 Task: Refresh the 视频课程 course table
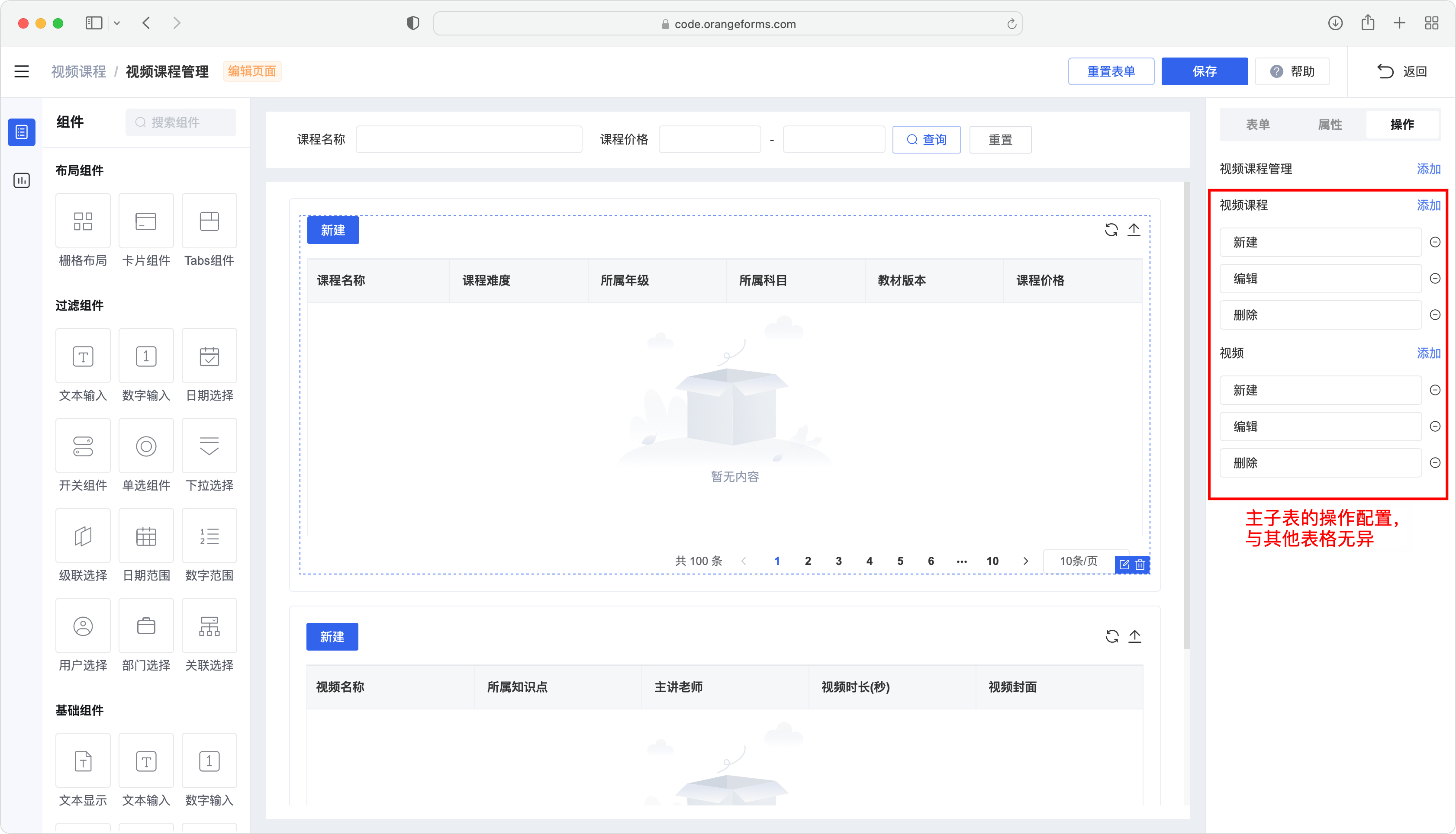1111,230
